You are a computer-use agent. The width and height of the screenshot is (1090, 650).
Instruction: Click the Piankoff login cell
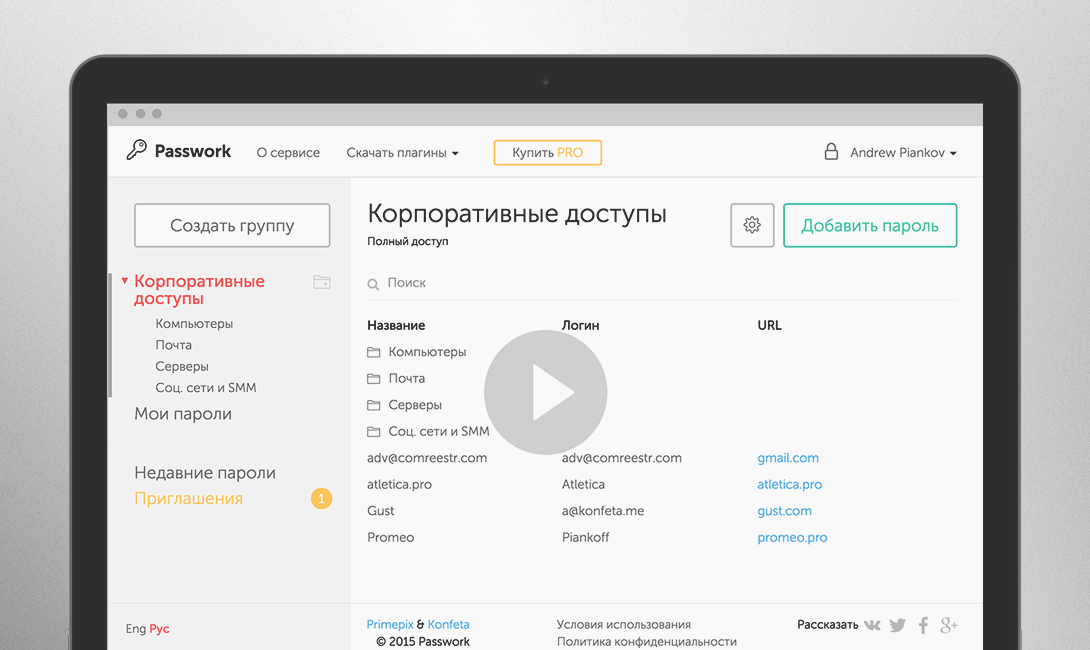585,537
